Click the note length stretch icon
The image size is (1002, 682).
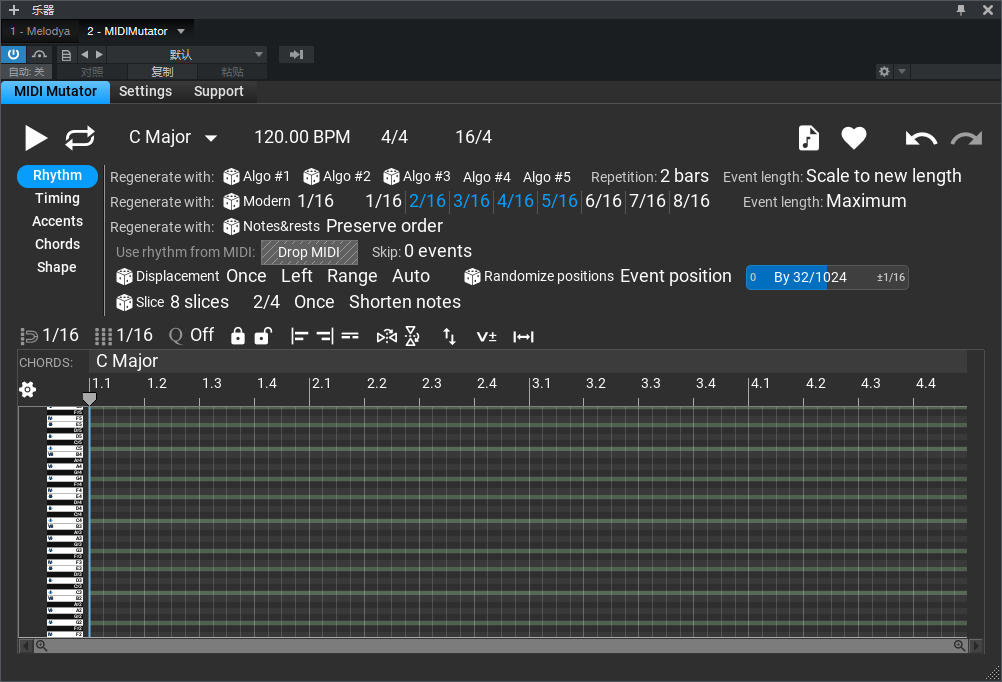point(523,337)
